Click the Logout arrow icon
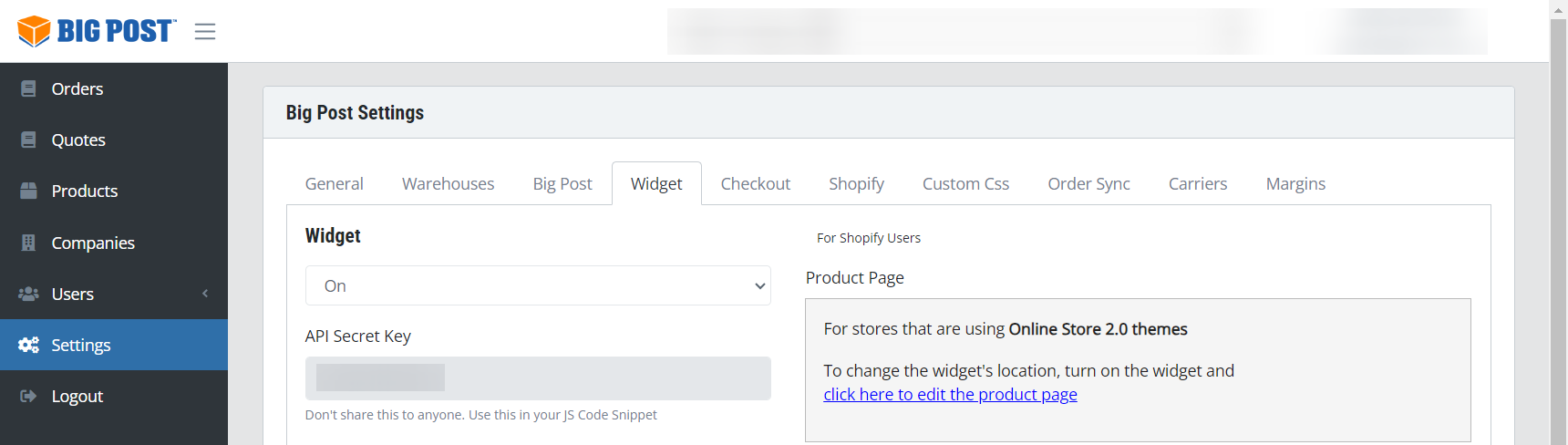 pos(28,396)
